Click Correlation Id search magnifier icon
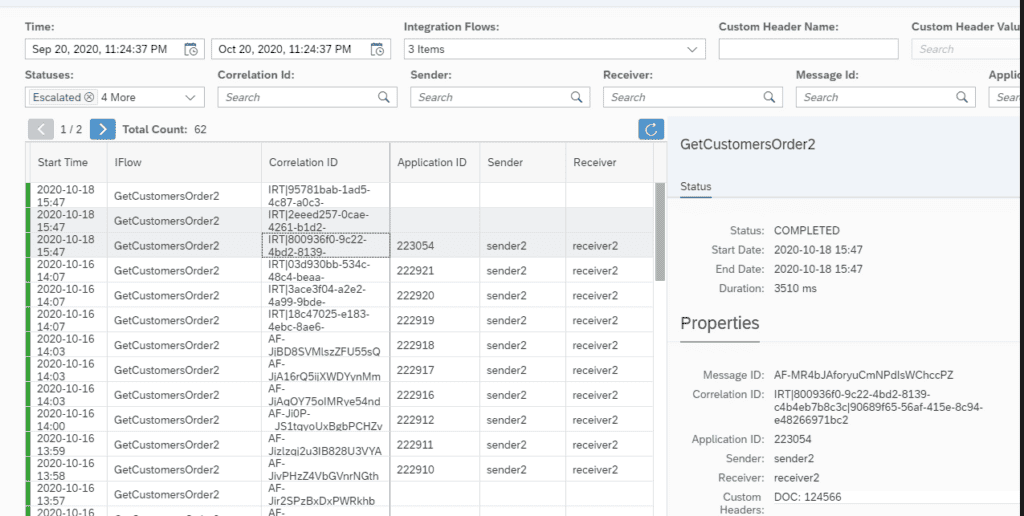The image size is (1024, 516). click(384, 97)
